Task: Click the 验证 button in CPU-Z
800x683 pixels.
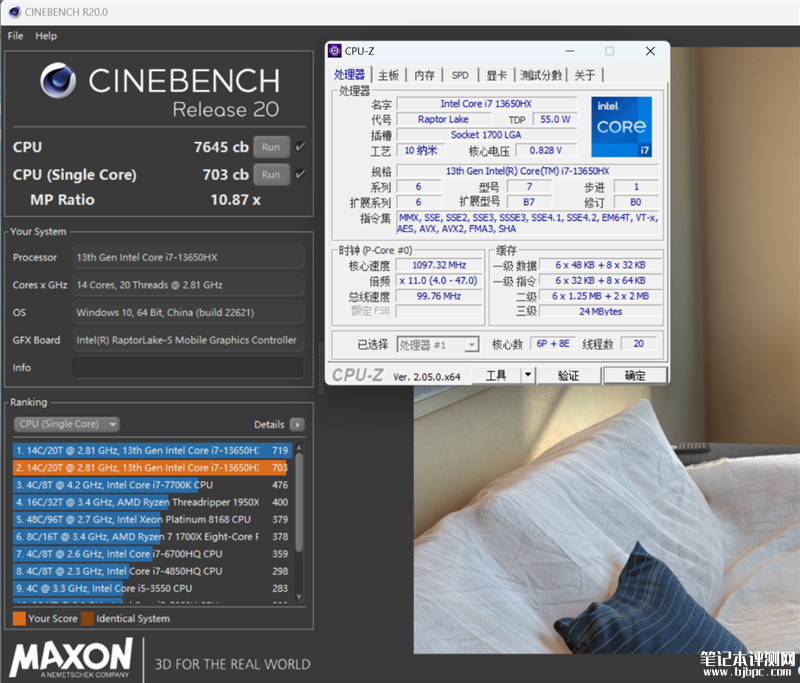Action: [568, 376]
